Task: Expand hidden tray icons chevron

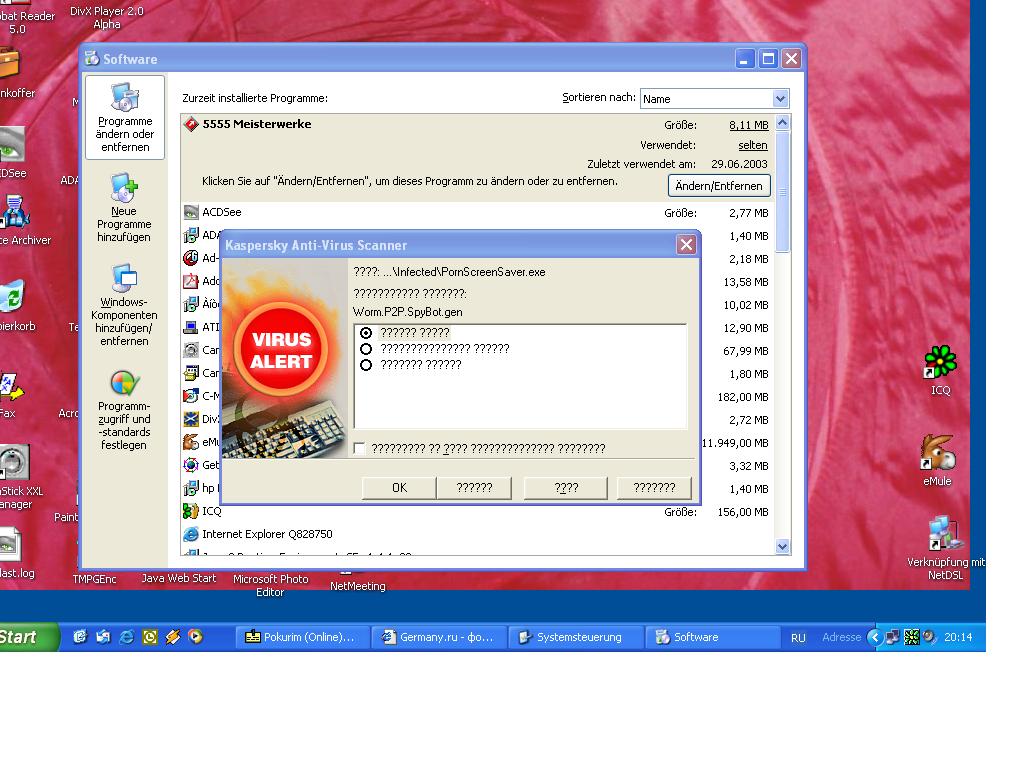Action: click(875, 637)
